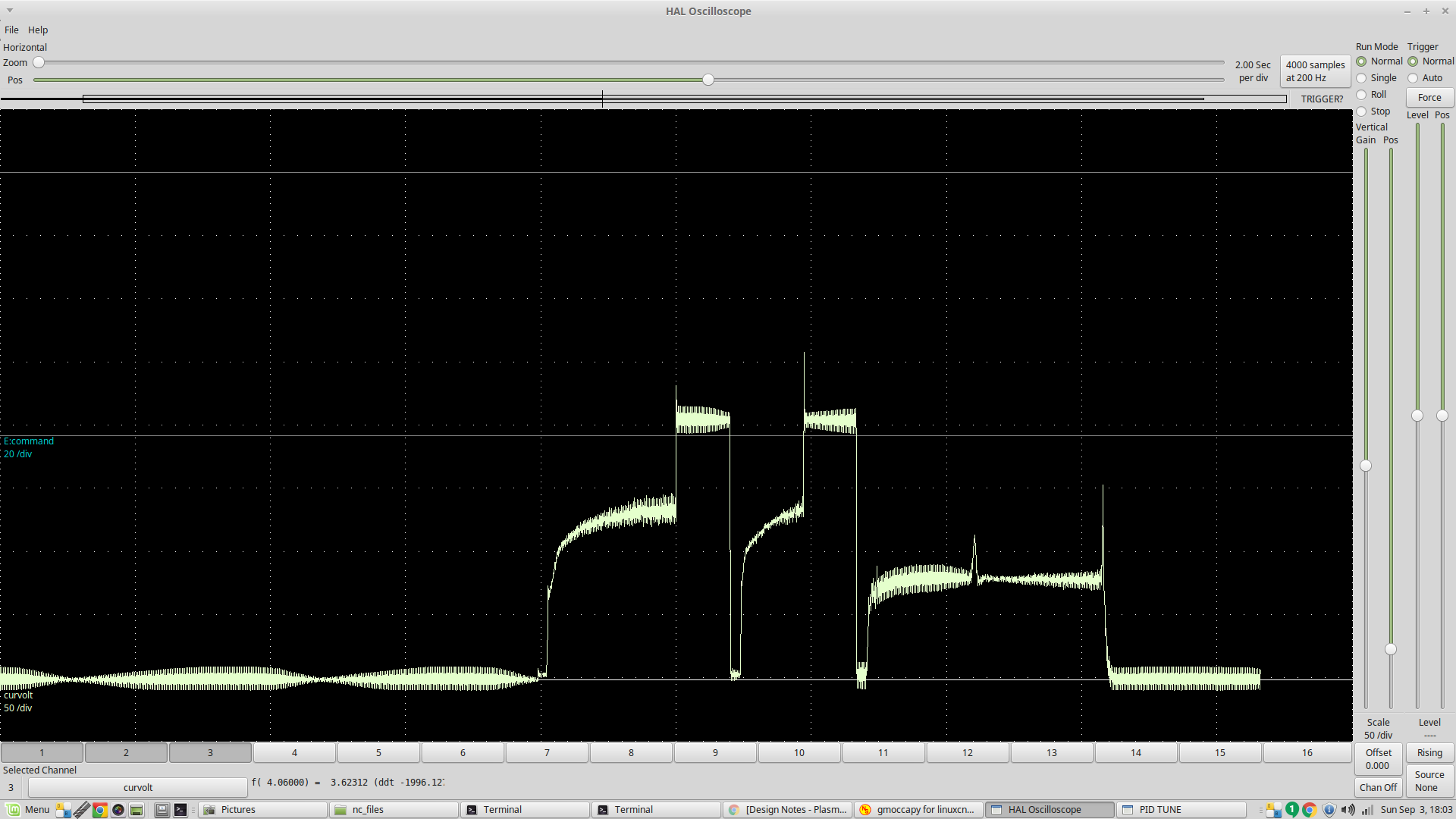This screenshot has width=1456, height=819.
Task: Enable channel 11
Action: [x=883, y=752]
